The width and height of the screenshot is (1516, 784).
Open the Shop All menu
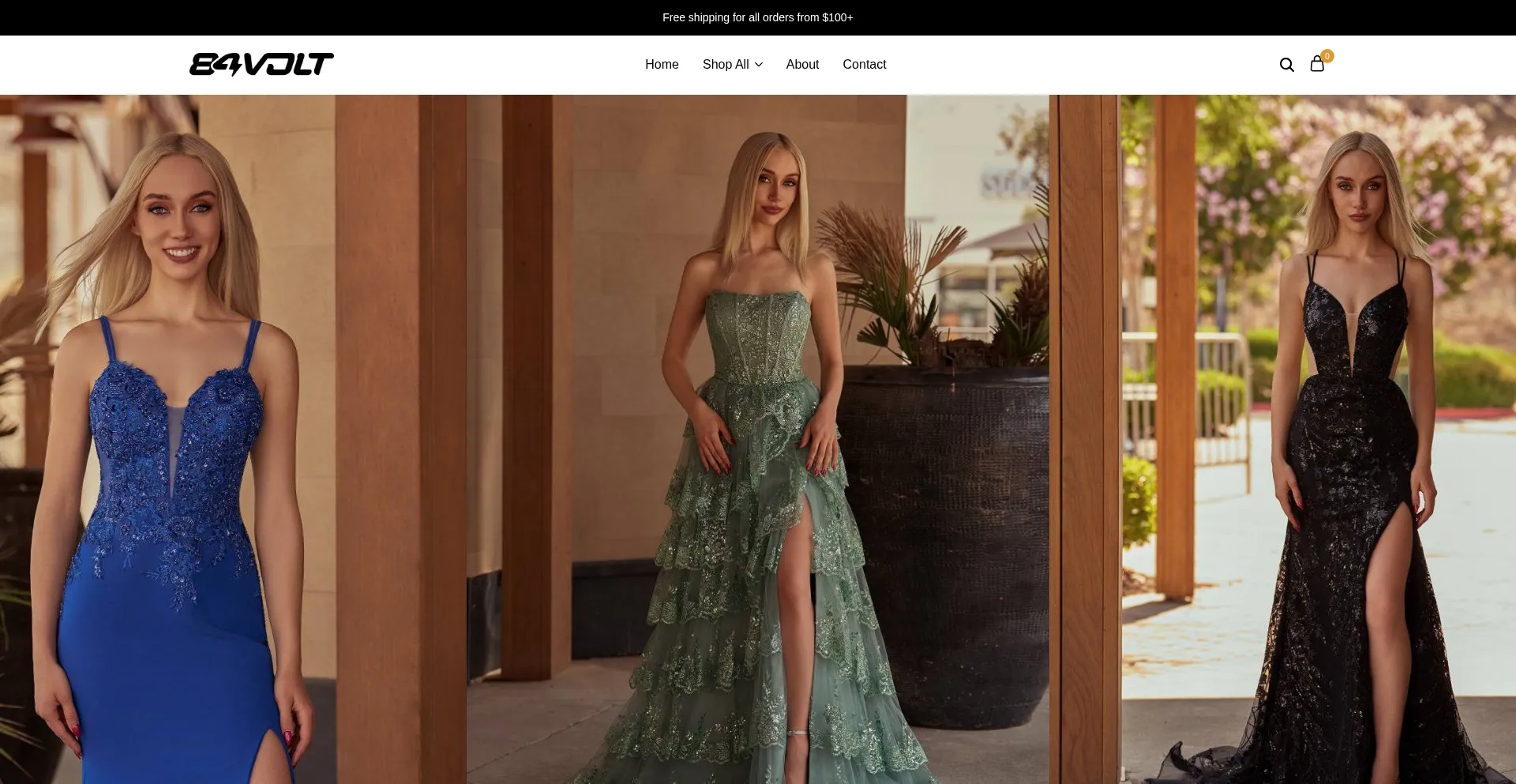coord(726,65)
